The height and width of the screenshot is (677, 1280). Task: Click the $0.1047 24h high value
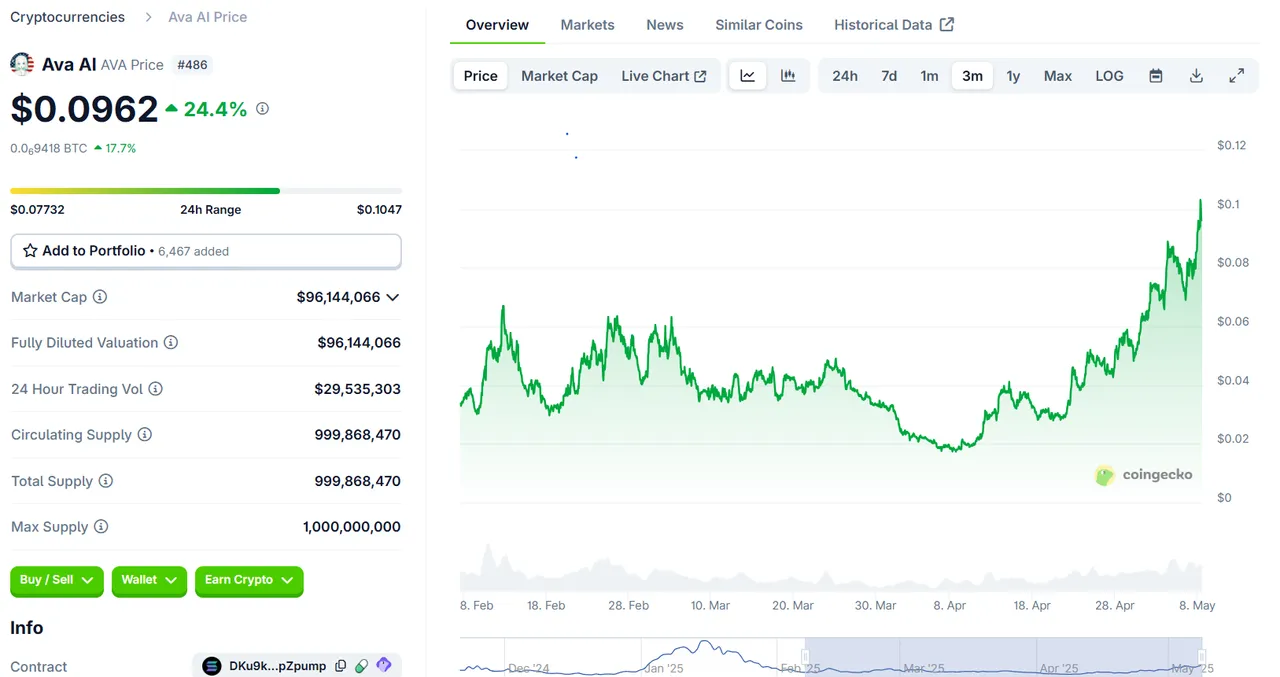tap(379, 210)
